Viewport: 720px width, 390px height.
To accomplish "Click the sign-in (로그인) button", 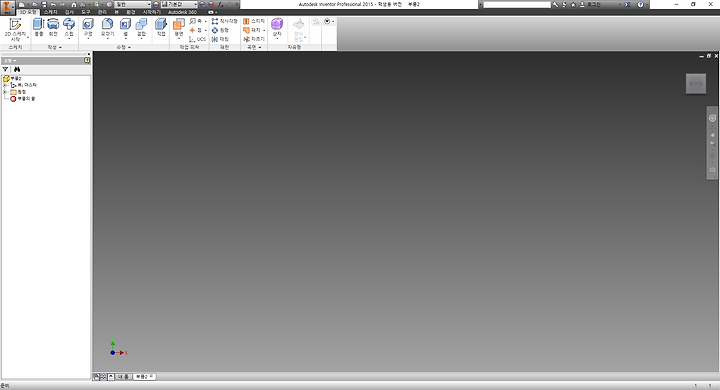I will [x=591, y=5].
